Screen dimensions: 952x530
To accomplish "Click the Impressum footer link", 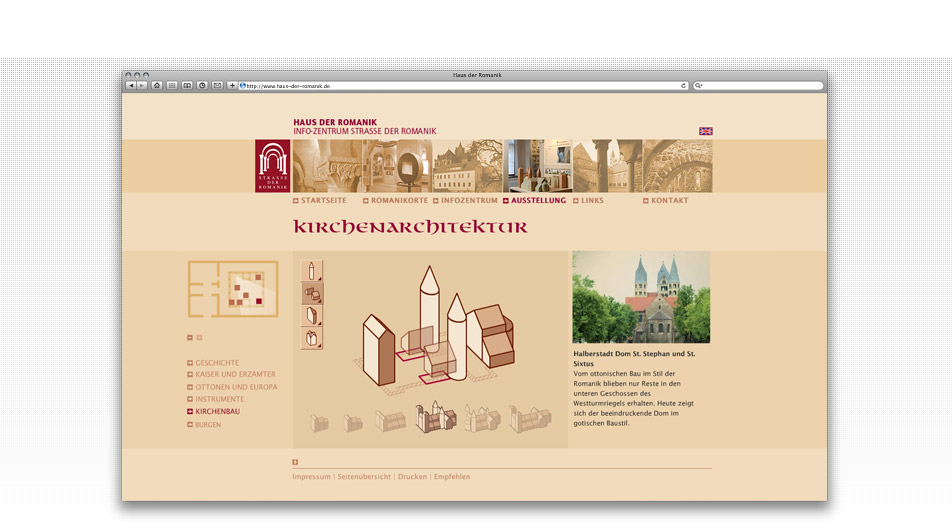I will point(311,477).
